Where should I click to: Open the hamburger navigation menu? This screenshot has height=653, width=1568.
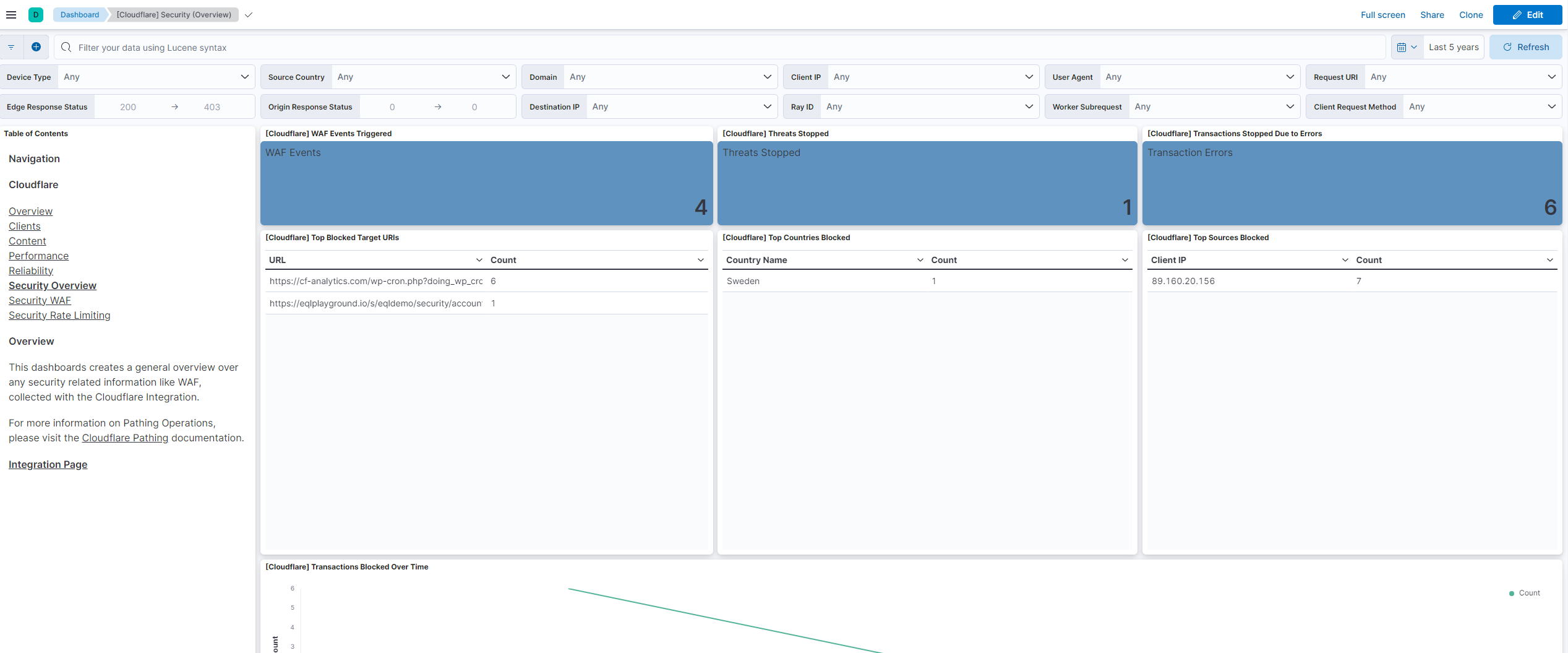[11, 15]
